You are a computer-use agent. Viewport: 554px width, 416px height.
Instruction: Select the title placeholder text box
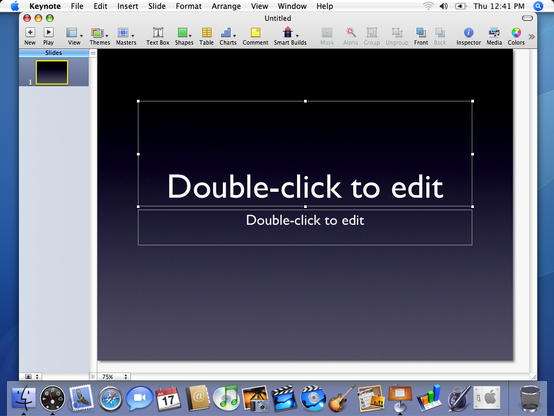pyautogui.click(x=305, y=154)
